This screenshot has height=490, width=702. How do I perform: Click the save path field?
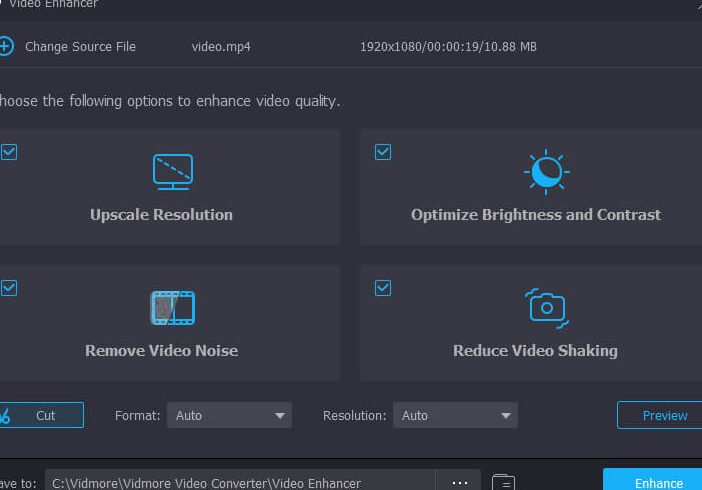click(240, 481)
